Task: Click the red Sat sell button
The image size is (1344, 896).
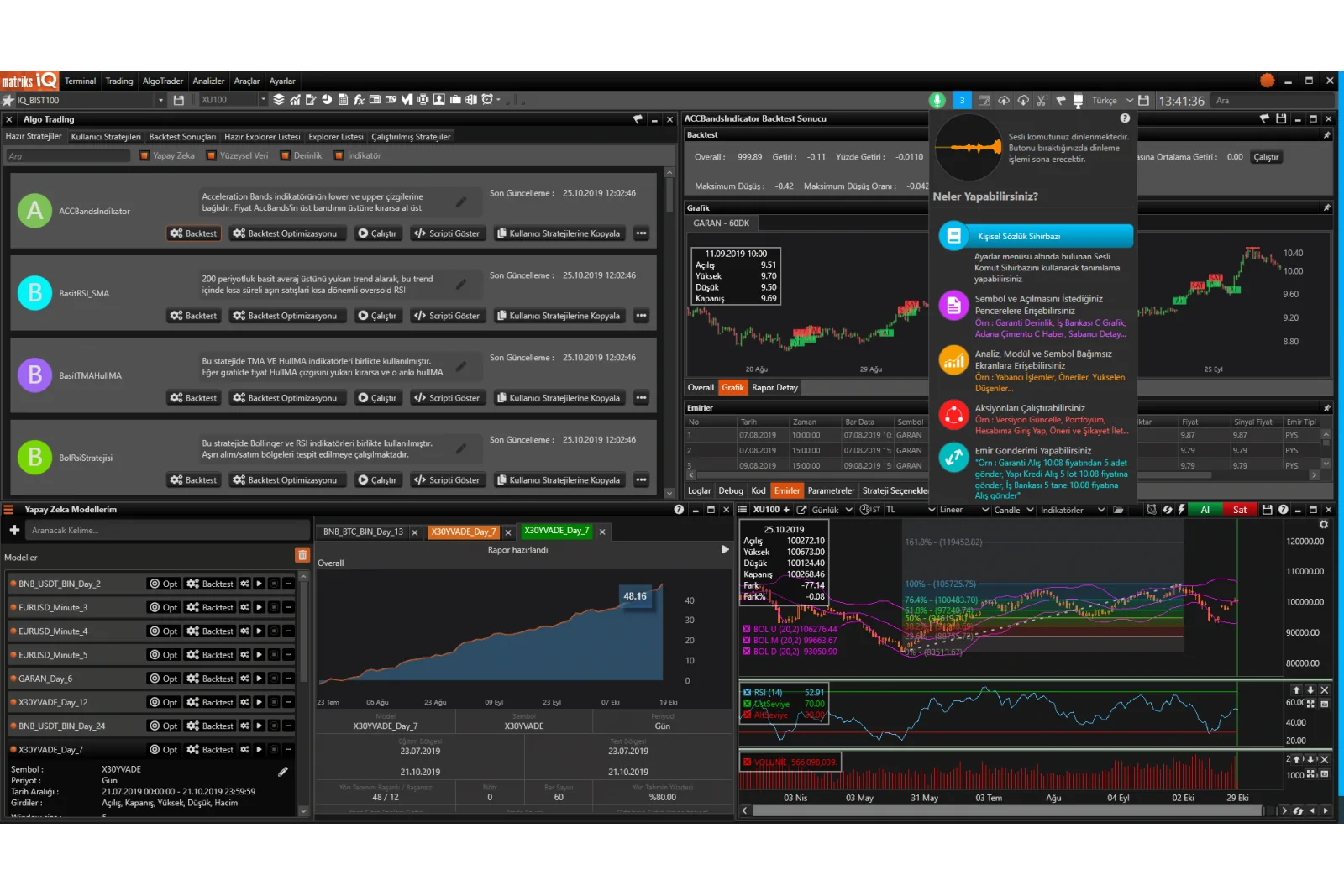Action: pos(1239,510)
